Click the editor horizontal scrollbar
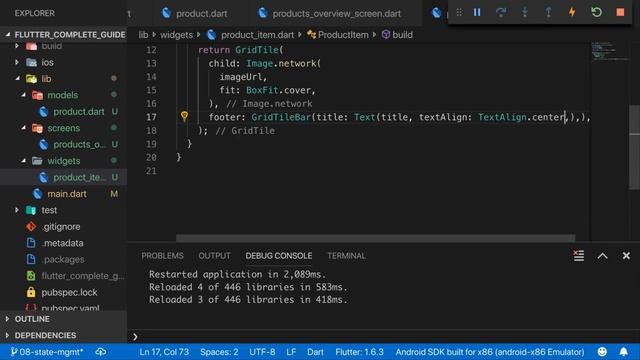This screenshot has height=360, width=640. (x=376, y=238)
